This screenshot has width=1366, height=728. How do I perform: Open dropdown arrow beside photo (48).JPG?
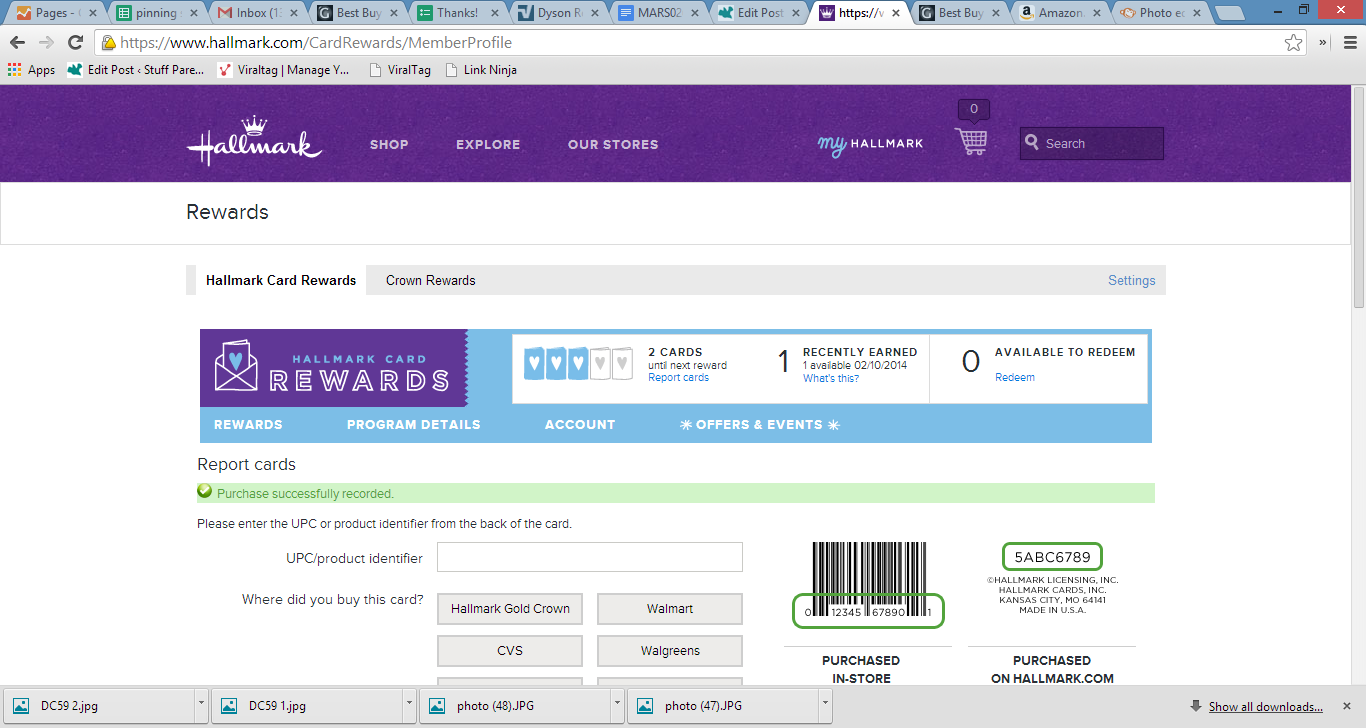point(617,705)
